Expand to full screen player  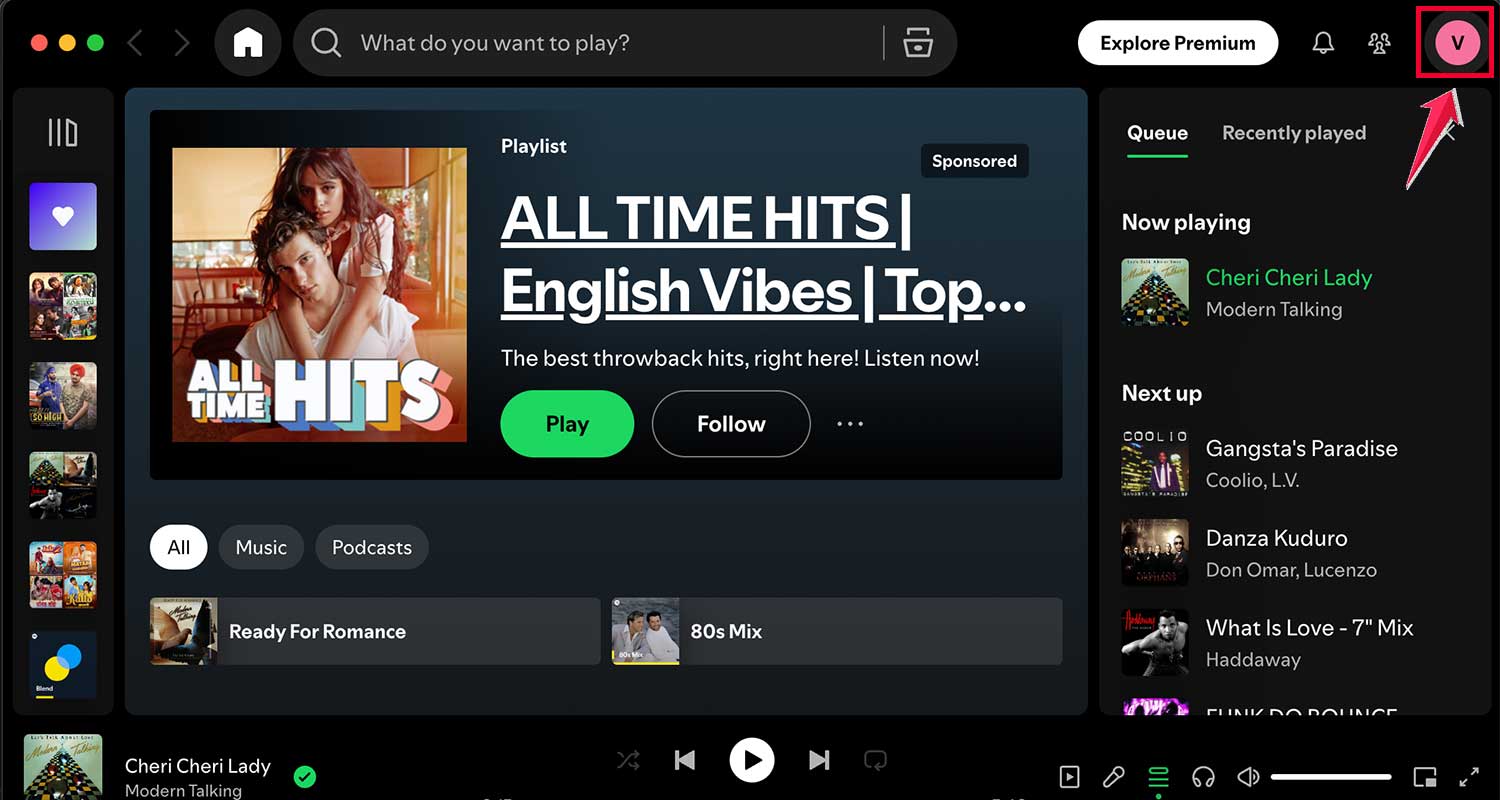tap(1470, 776)
